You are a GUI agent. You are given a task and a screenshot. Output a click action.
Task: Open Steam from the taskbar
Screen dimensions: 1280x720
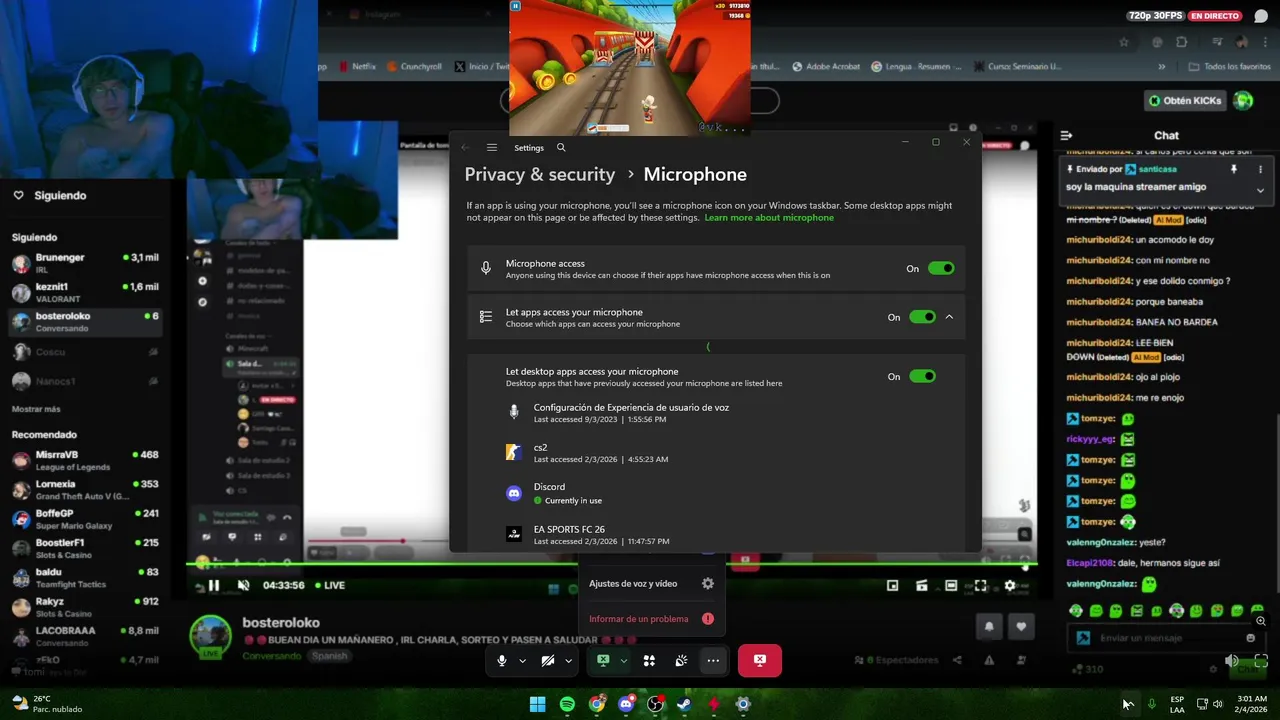[x=684, y=704]
